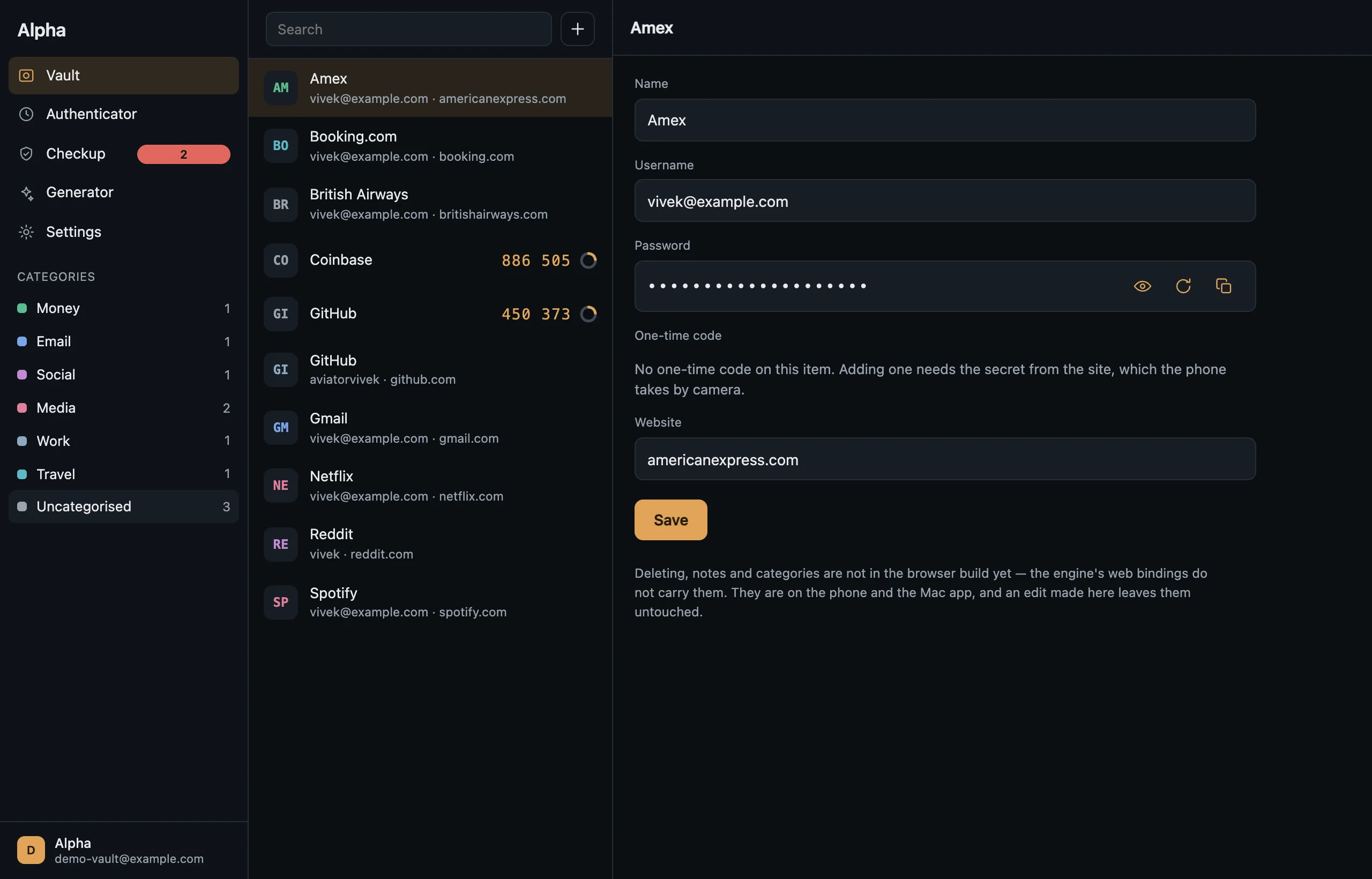Image resolution: width=1372 pixels, height=879 pixels.
Task: Click the Name field containing Amex
Action: (945, 121)
